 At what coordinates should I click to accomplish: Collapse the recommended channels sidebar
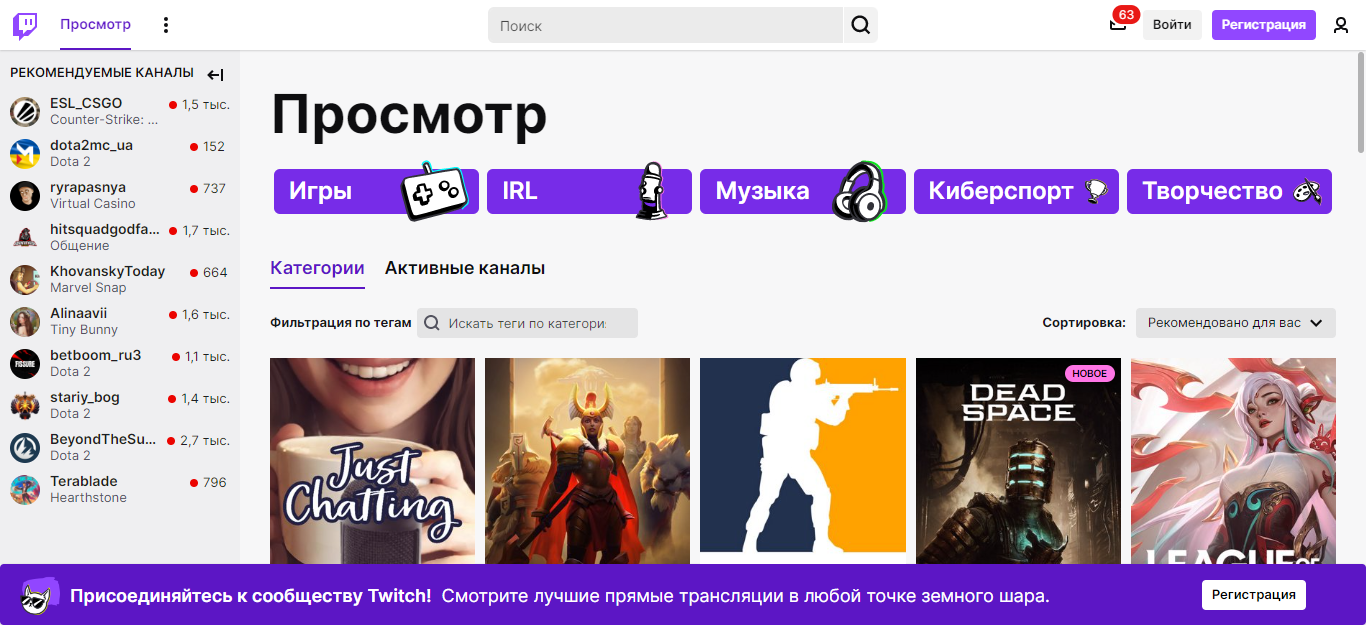[215, 74]
